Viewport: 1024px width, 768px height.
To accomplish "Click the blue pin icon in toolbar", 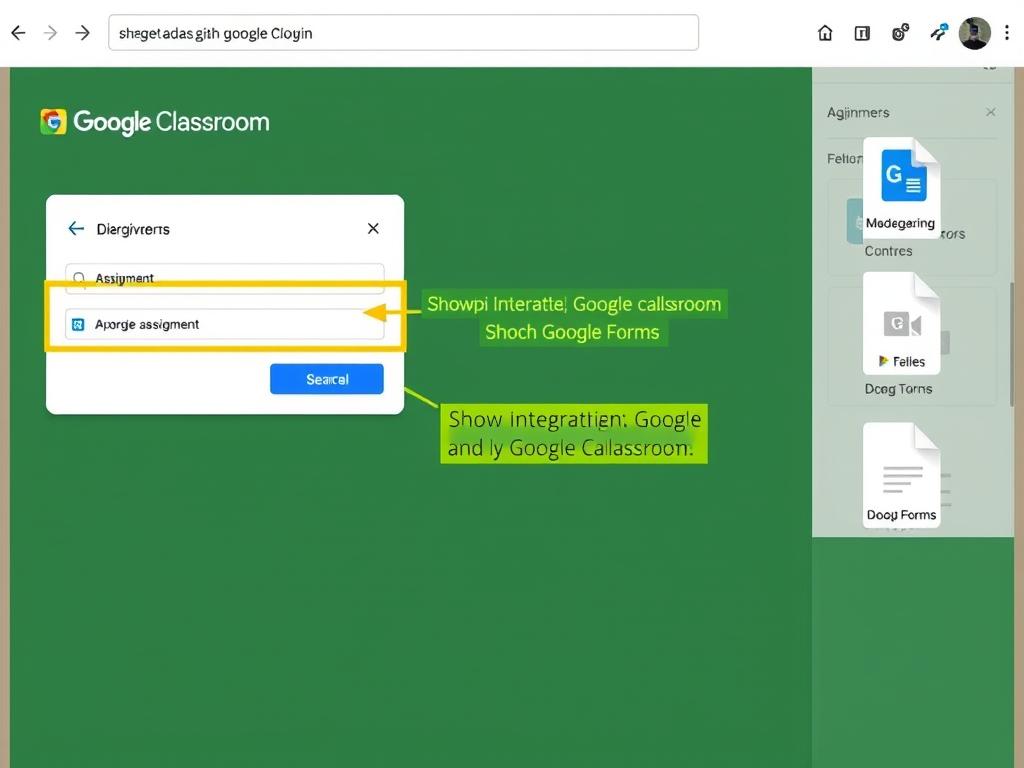I will pos(939,31).
